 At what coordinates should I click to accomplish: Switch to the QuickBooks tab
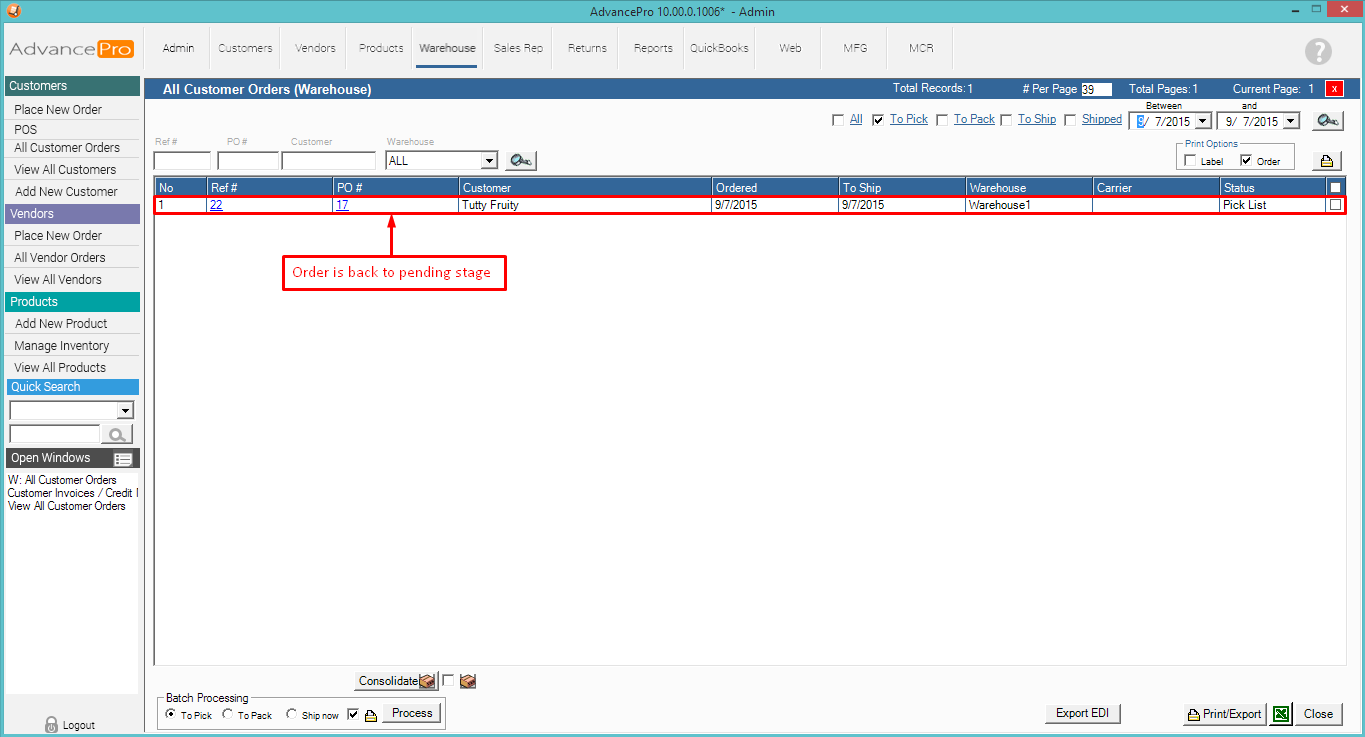tap(719, 48)
